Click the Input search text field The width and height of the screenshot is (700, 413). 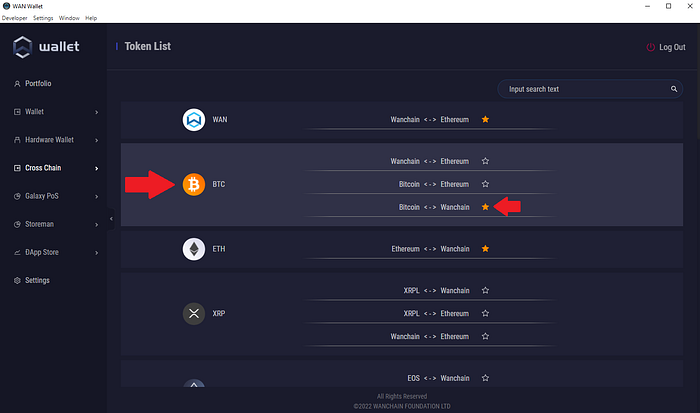(x=590, y=89)
